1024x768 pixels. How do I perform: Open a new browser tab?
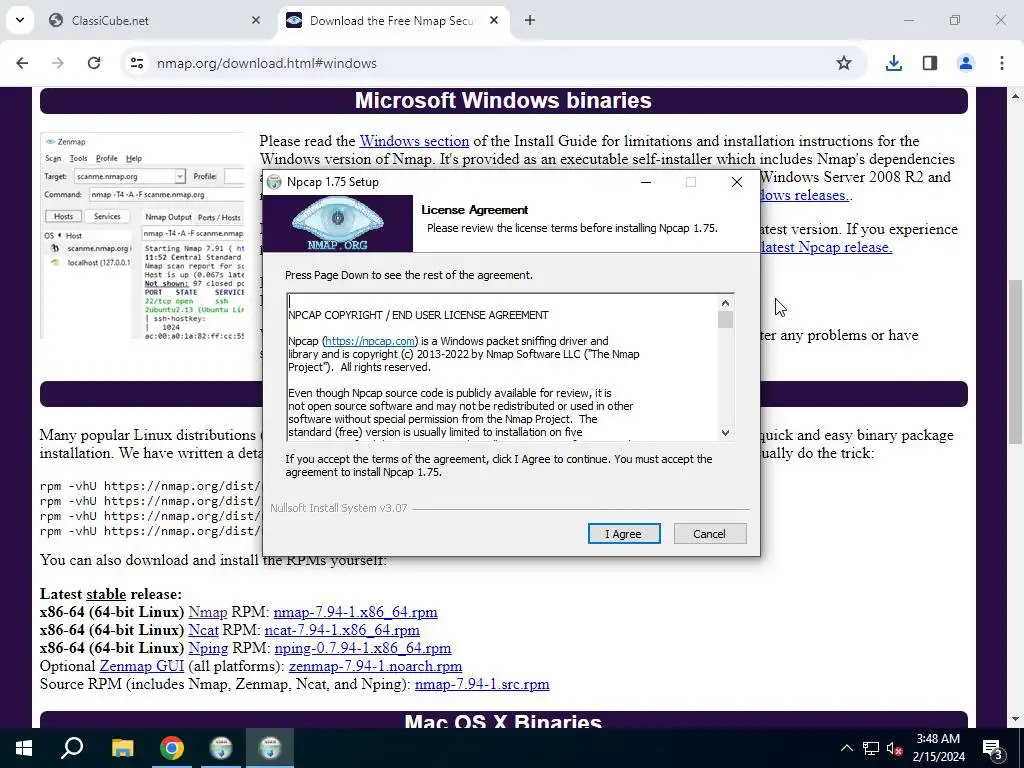(530, 20)
